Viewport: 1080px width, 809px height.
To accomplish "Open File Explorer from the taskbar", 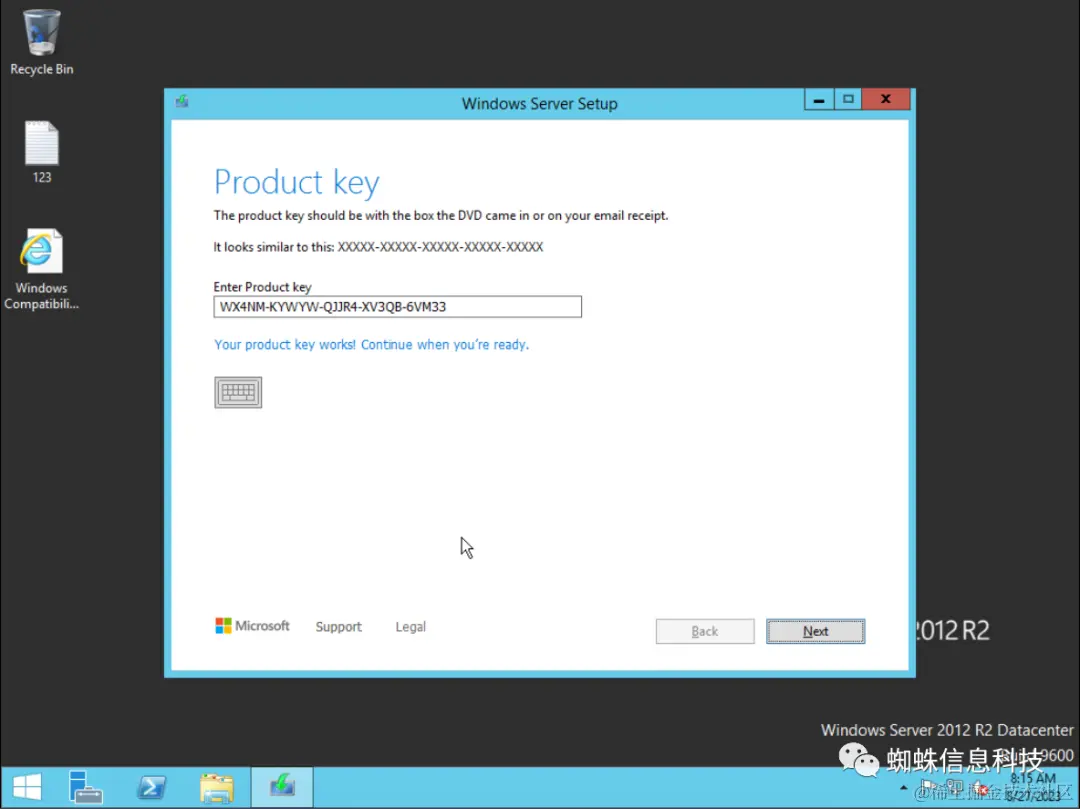I will pos(216,787).
